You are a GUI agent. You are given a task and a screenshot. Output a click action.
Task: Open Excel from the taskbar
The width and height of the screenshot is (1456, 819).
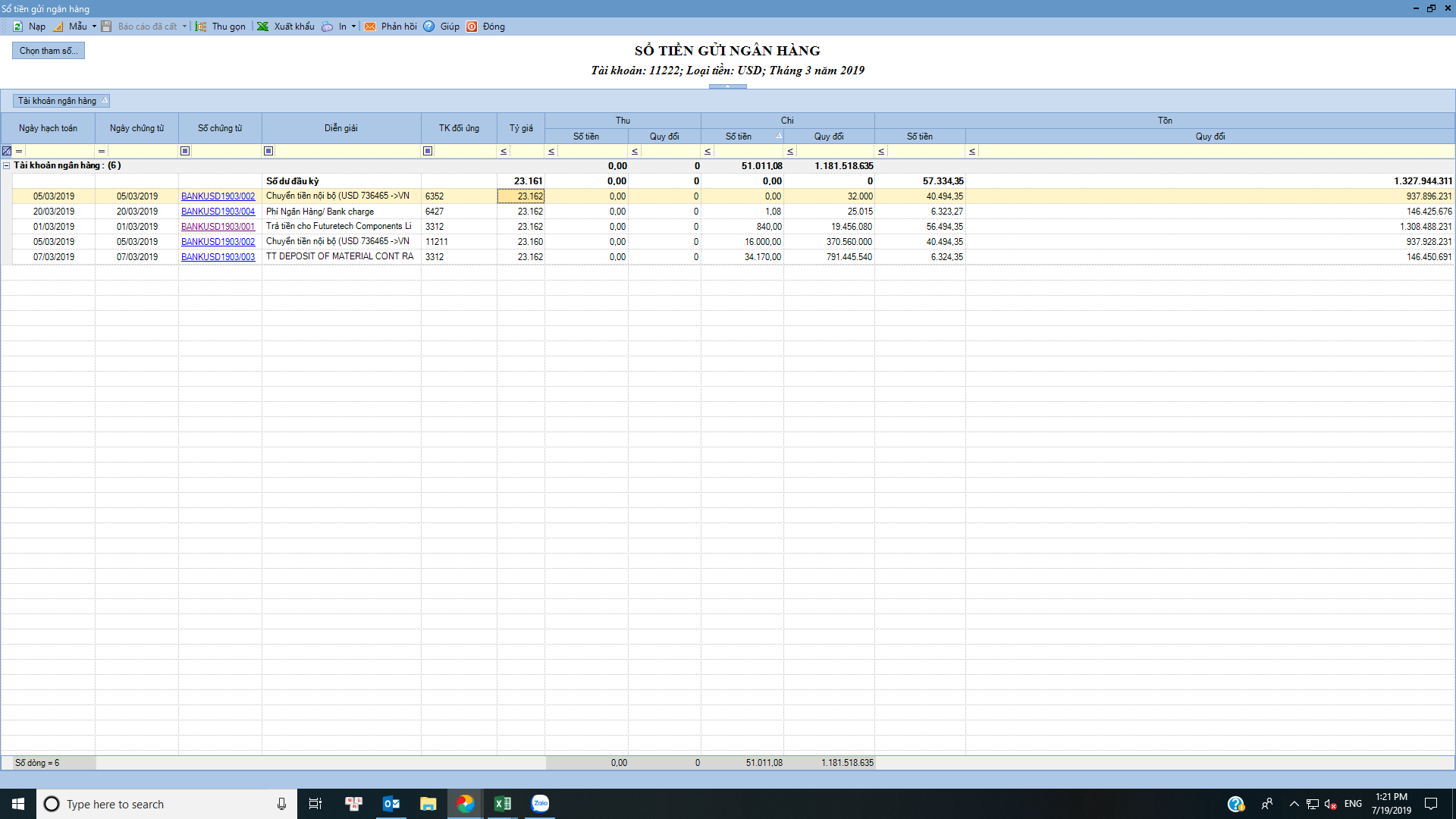(503, 804)
